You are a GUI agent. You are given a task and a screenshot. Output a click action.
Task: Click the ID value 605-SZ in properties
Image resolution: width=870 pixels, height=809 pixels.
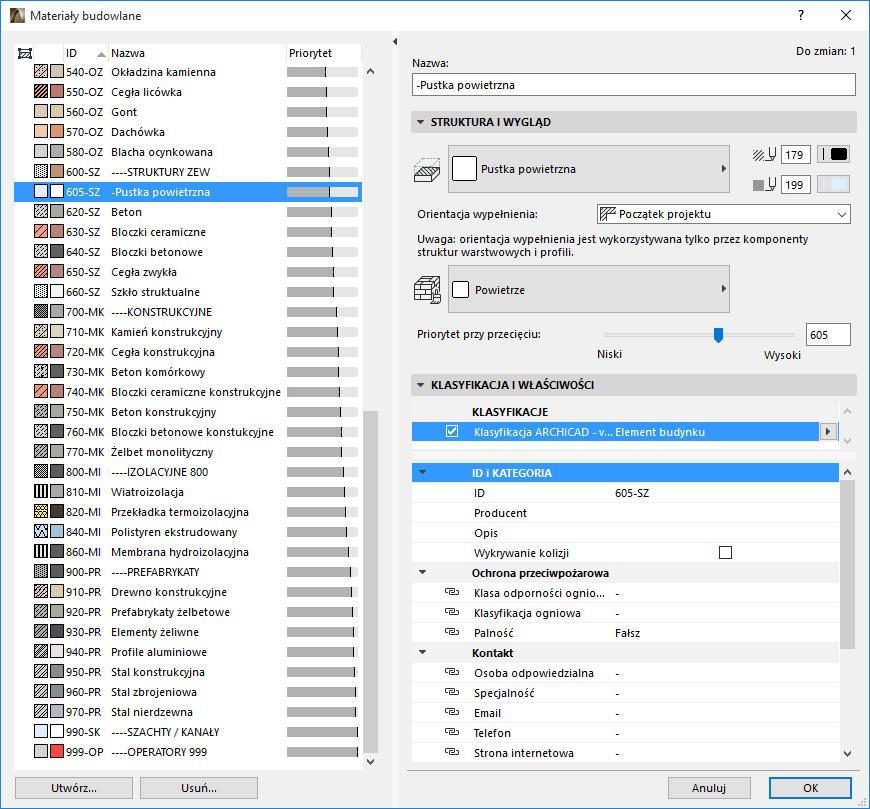[632, 493]
